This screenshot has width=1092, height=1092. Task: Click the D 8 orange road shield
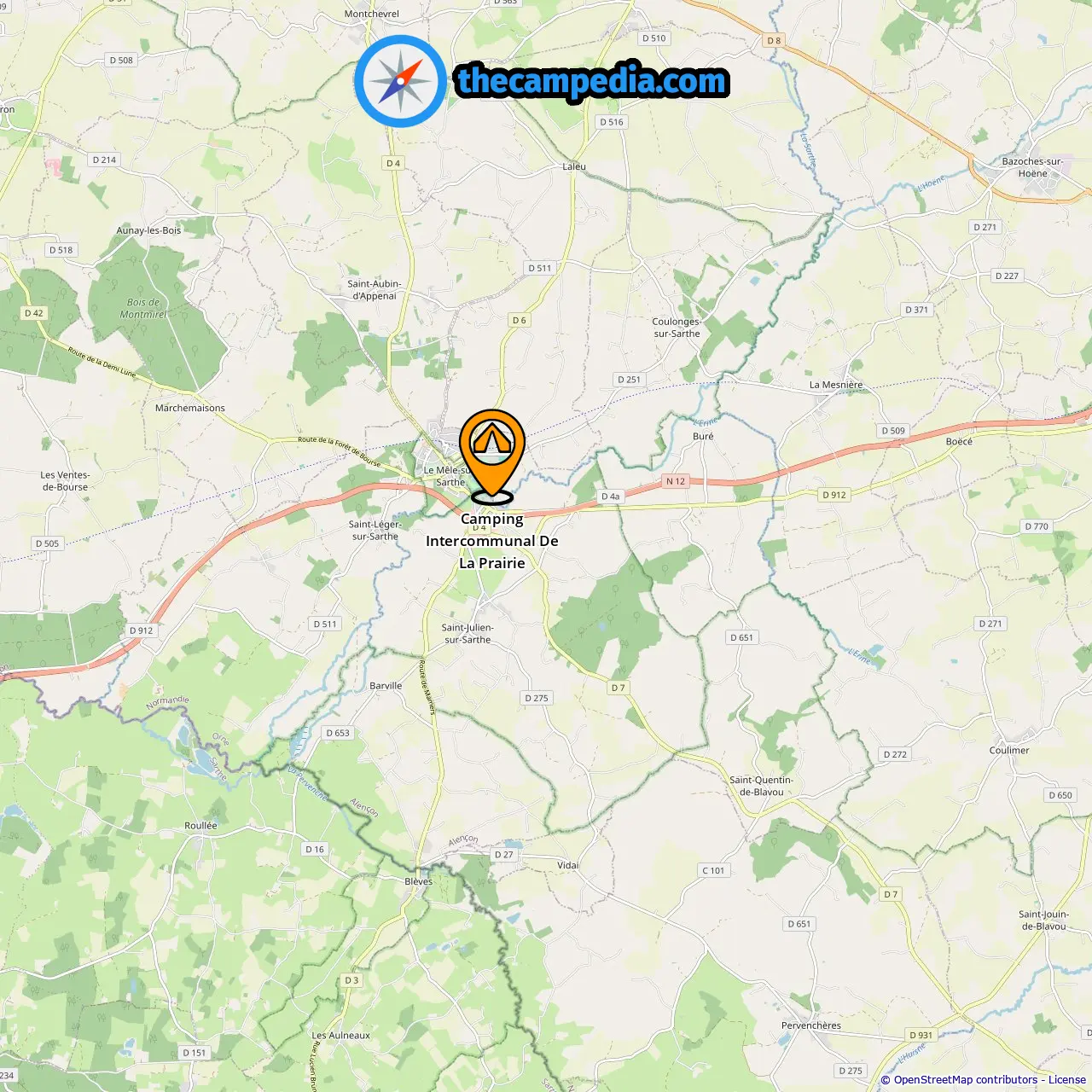(x=774, y=41)
